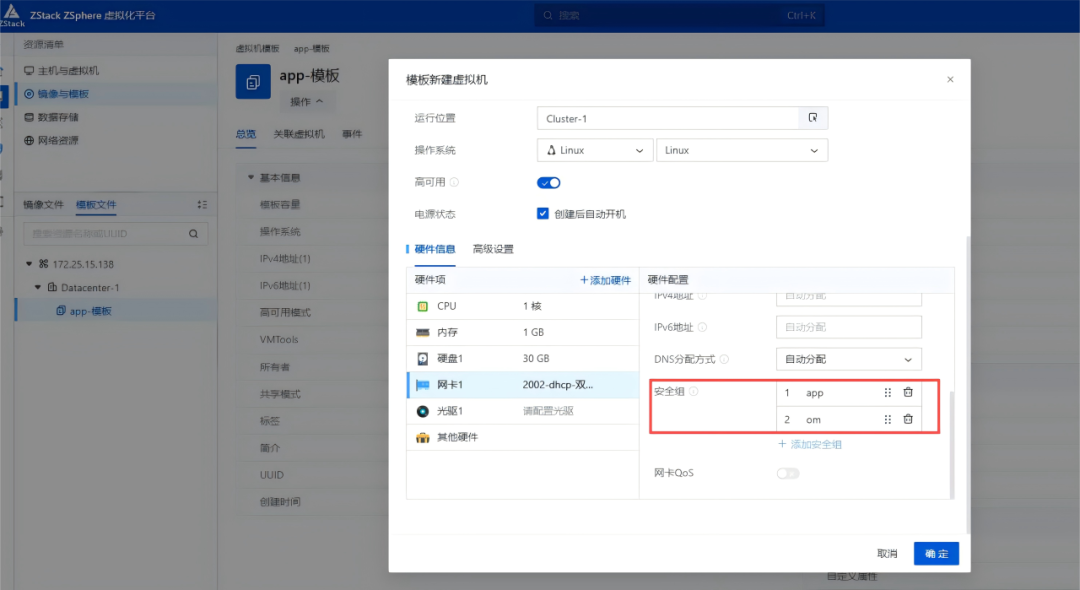Open the DNS分配方式 dropdown

(x=848, y=358)
